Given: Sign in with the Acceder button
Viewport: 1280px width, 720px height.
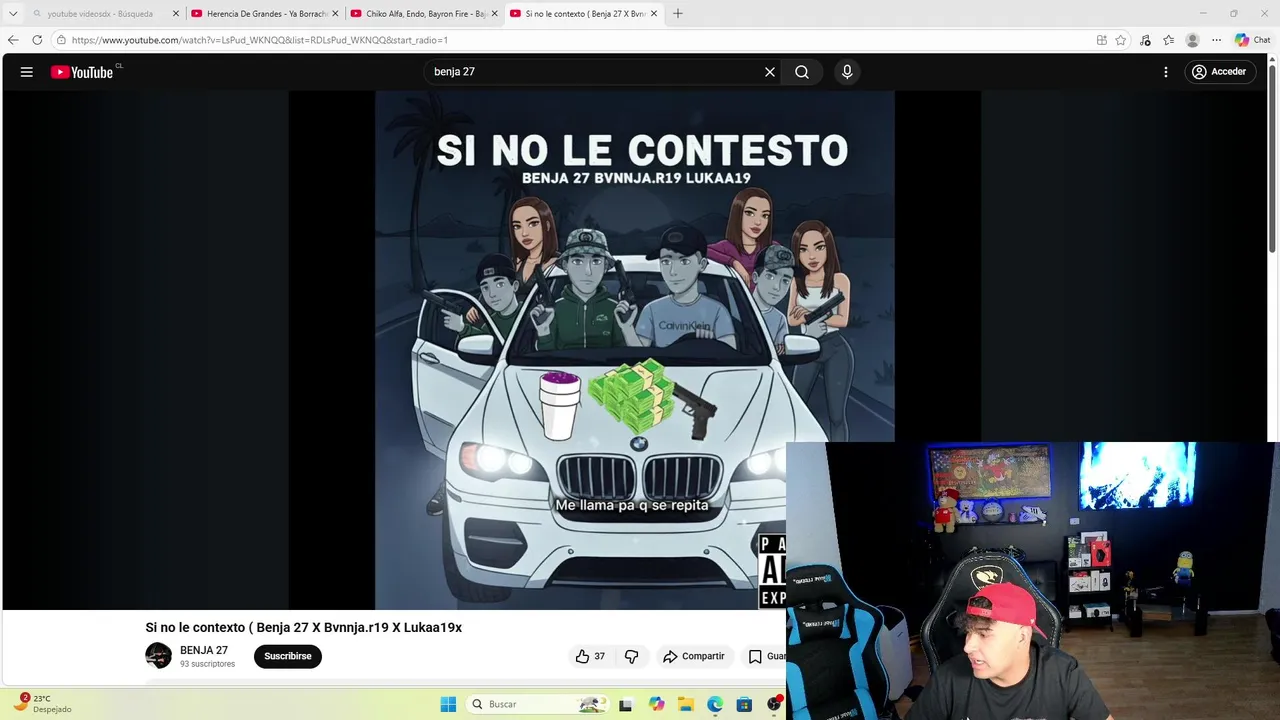Looking at the screenshot, I should (1219, 72).
